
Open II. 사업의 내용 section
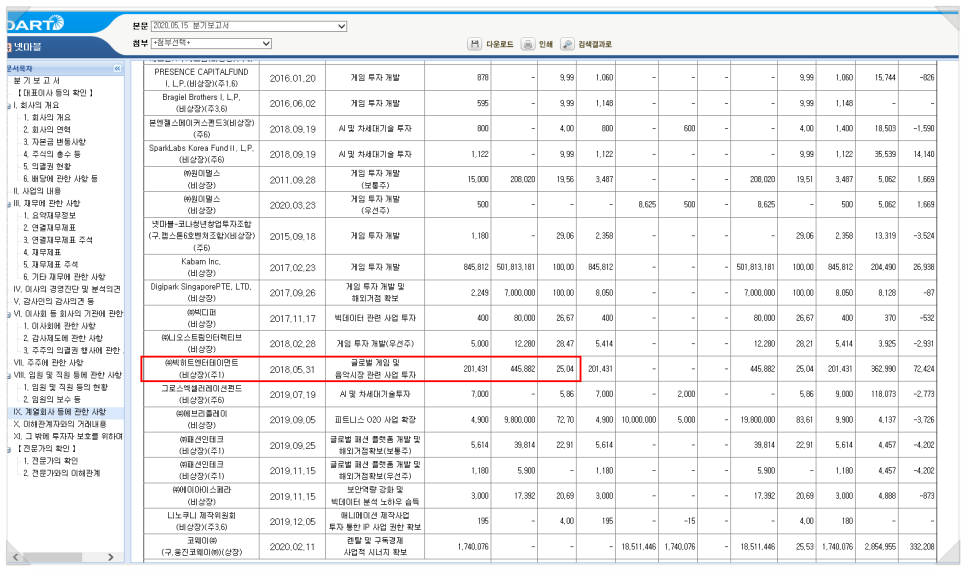(x=37, y=191)
